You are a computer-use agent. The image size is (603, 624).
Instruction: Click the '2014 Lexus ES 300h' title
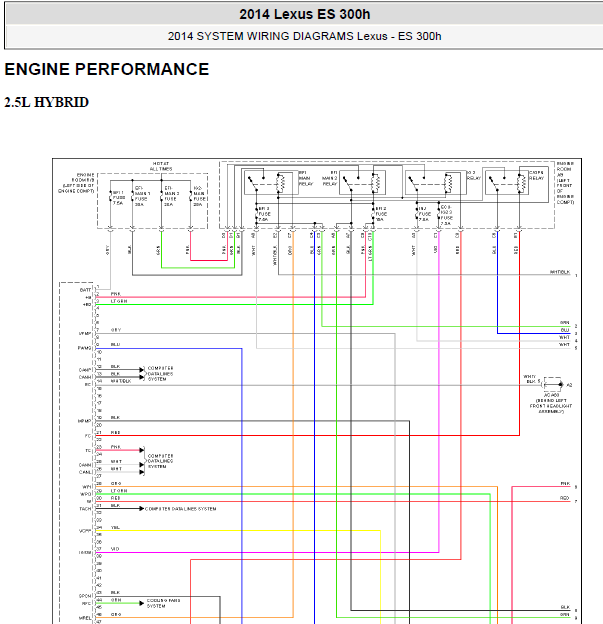(304, 14)
